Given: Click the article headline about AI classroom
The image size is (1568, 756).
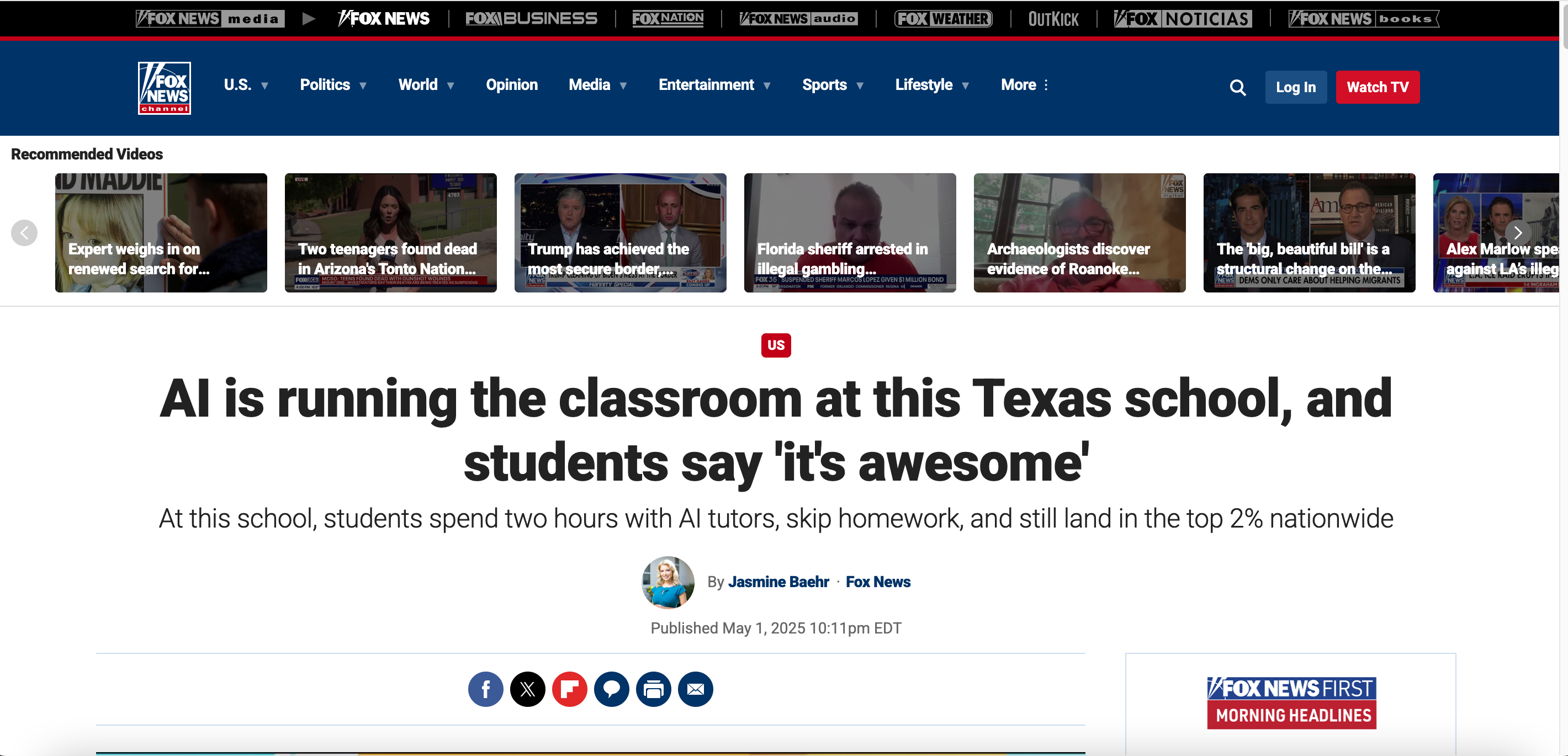Looking at the screenshot, I should (x=776, y=430).
